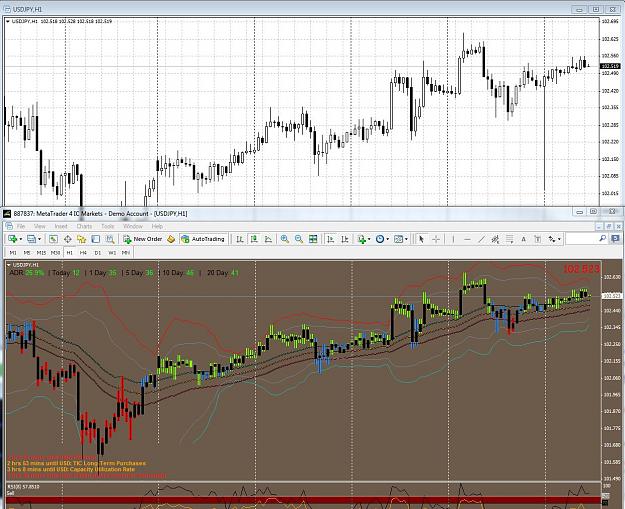
Task: Click the current price tag on upper chart scale
Action: [x=610, y=66]
